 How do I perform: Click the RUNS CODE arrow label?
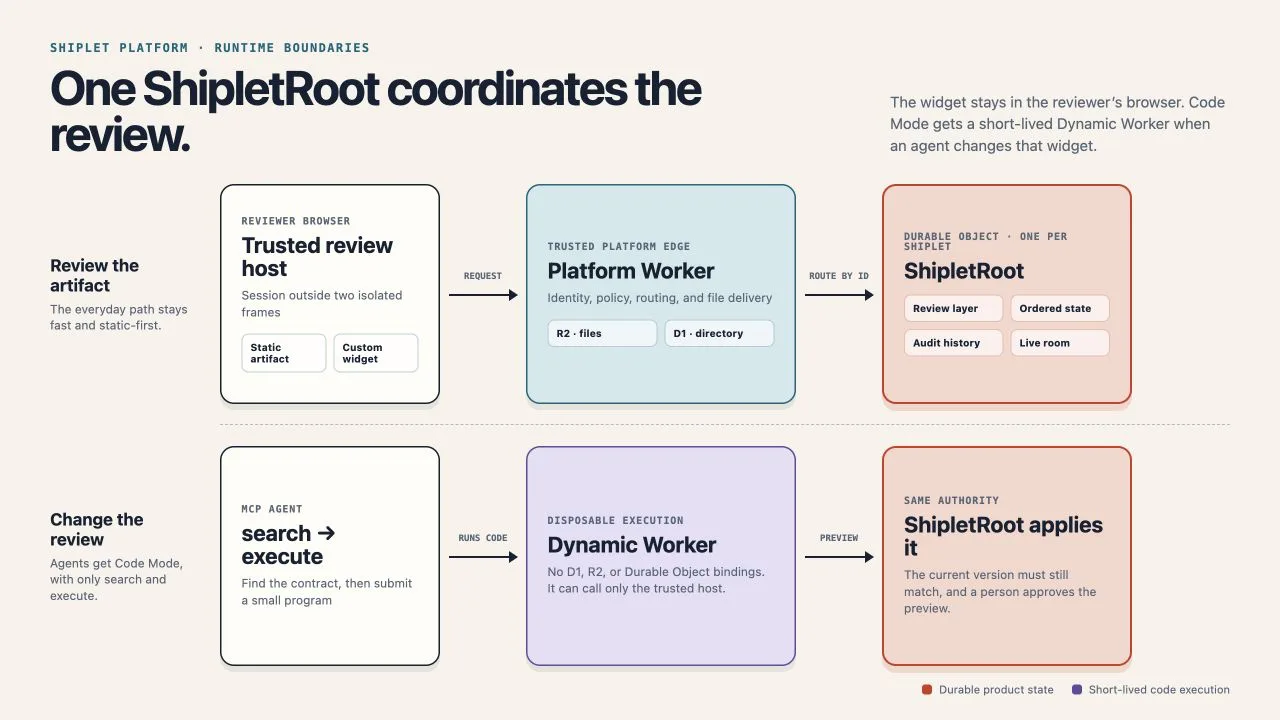(483, 538)
